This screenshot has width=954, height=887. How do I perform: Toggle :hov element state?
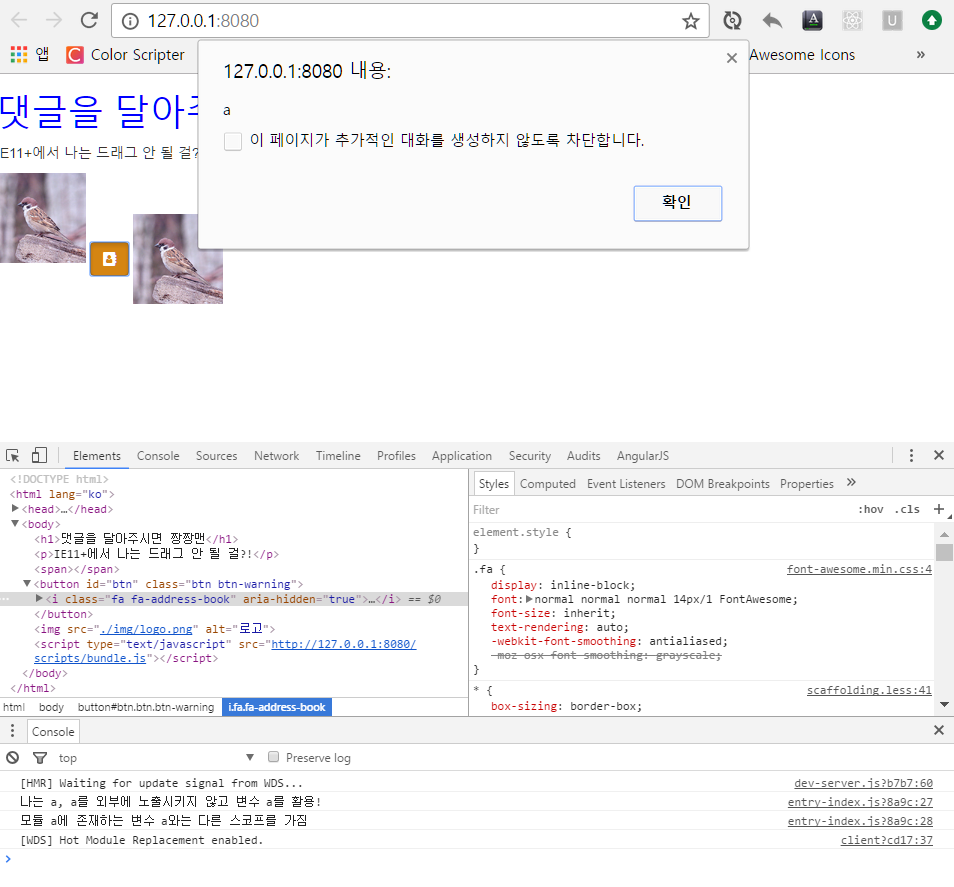[871, 509]
